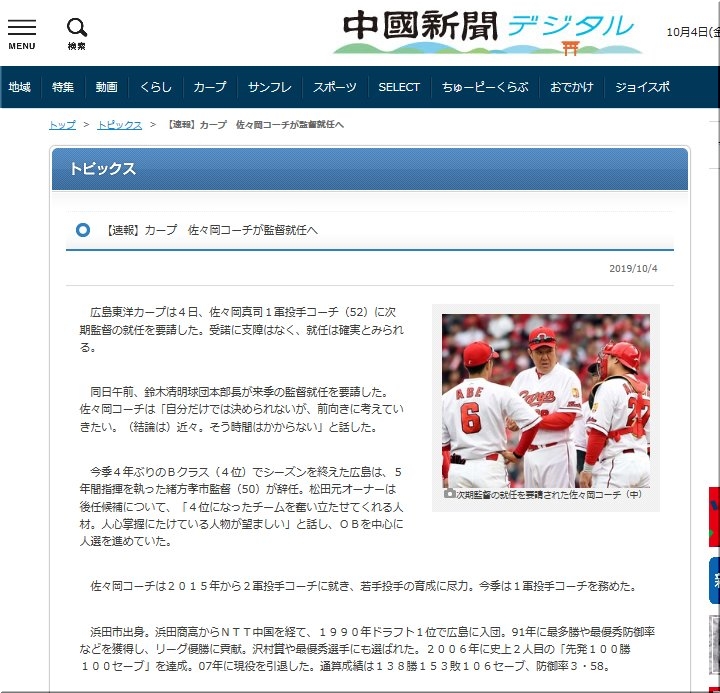
Task: Click the camera icon in photo caption
Action: pos(450,494)
